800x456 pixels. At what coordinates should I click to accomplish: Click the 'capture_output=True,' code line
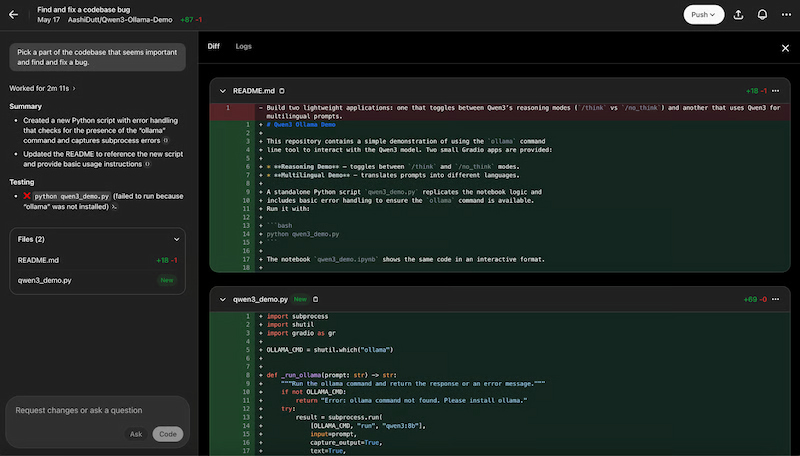click(x=346, y=442)
